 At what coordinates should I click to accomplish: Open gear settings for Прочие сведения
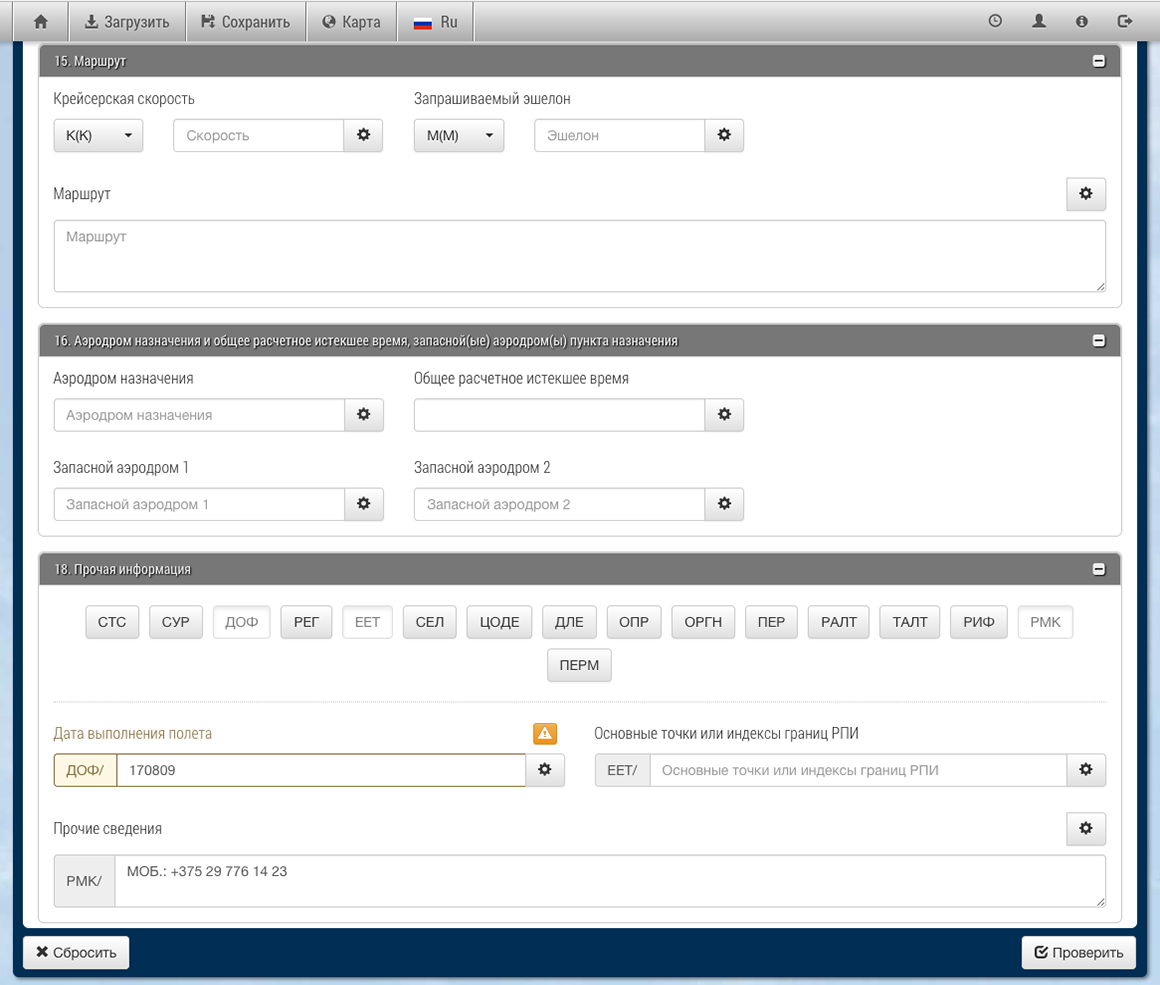1086,829
